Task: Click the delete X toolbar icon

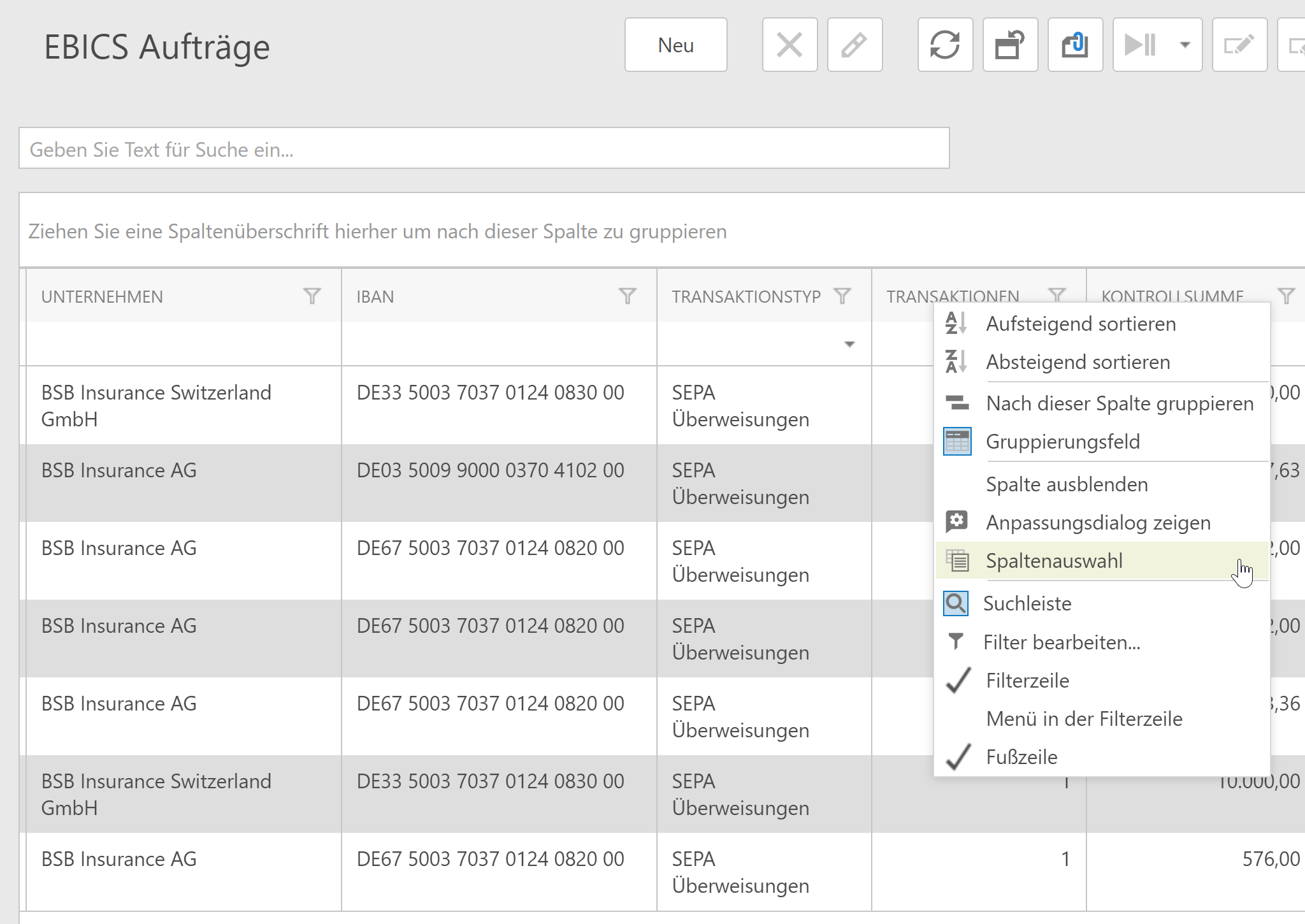Action: pyautogui.click(x=789, y=45)
